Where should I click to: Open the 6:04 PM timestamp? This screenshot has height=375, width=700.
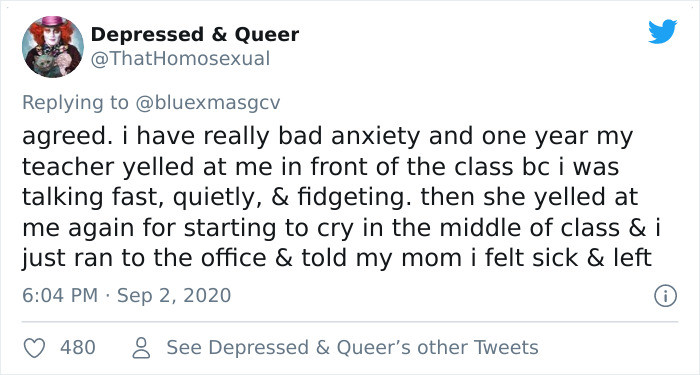click(x=60, y=296)
